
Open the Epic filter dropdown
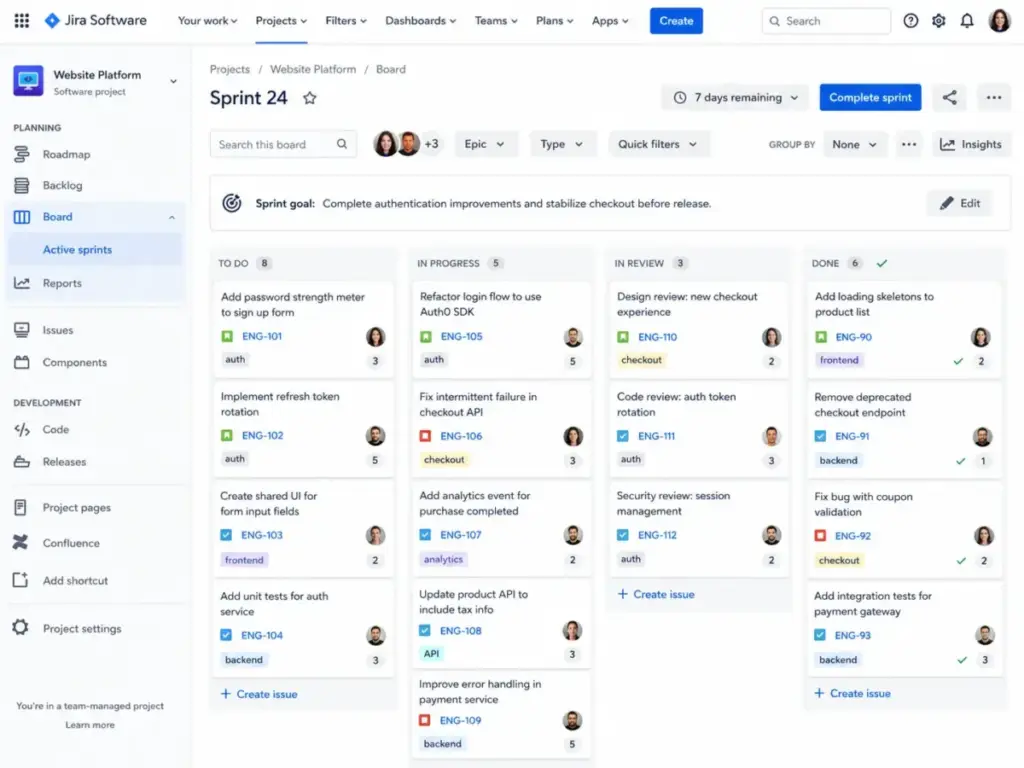click(485, 144)
